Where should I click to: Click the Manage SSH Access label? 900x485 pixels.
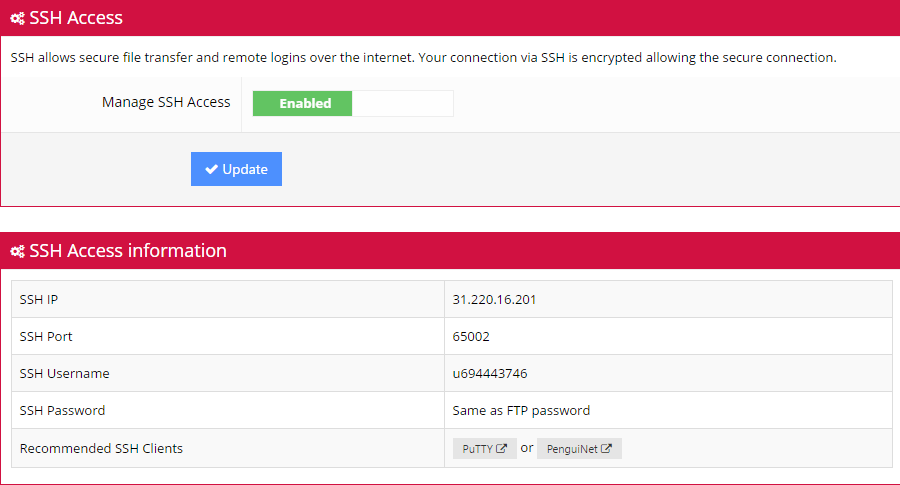(166, 102)
